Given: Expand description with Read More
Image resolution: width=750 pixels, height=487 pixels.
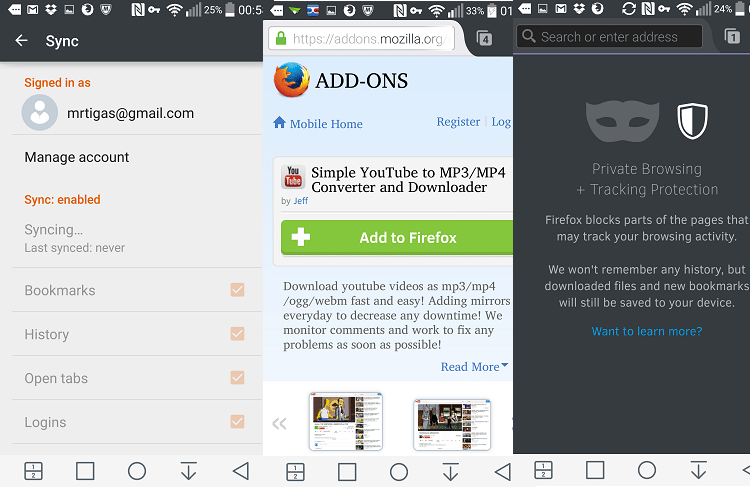Looking at the screenshot, I should tap(474, 367).
